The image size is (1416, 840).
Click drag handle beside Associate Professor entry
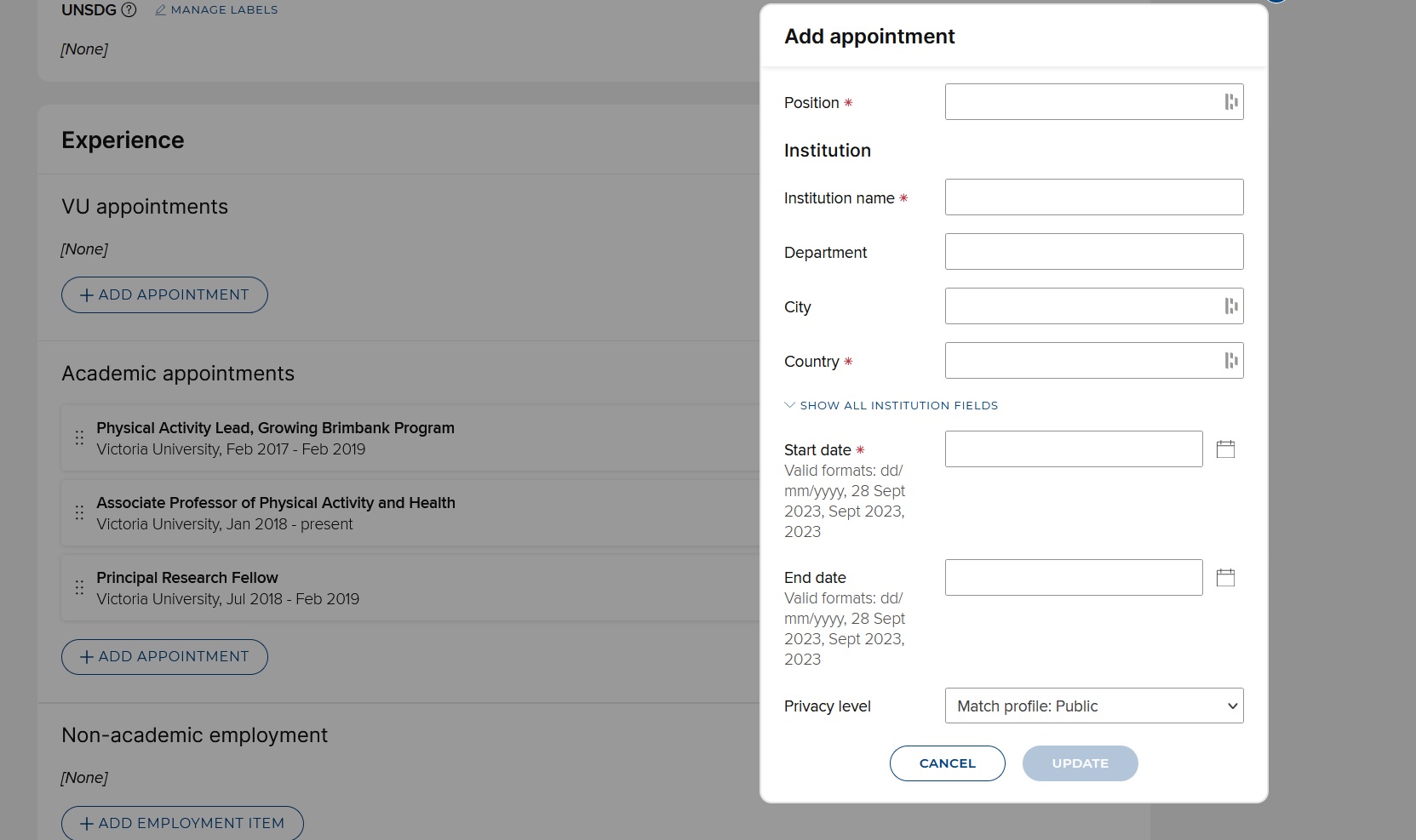[x=79, y=513]
